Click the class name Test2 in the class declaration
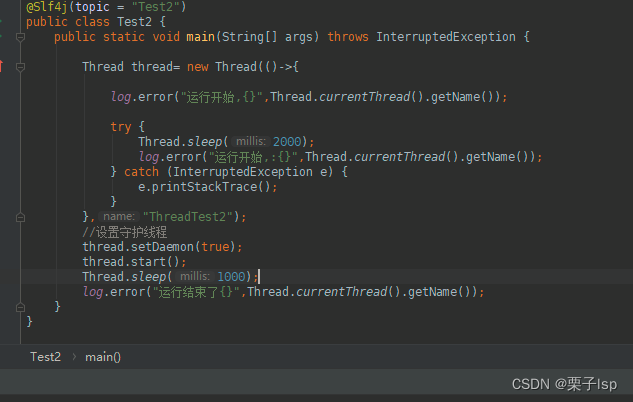 pos(134,22)
